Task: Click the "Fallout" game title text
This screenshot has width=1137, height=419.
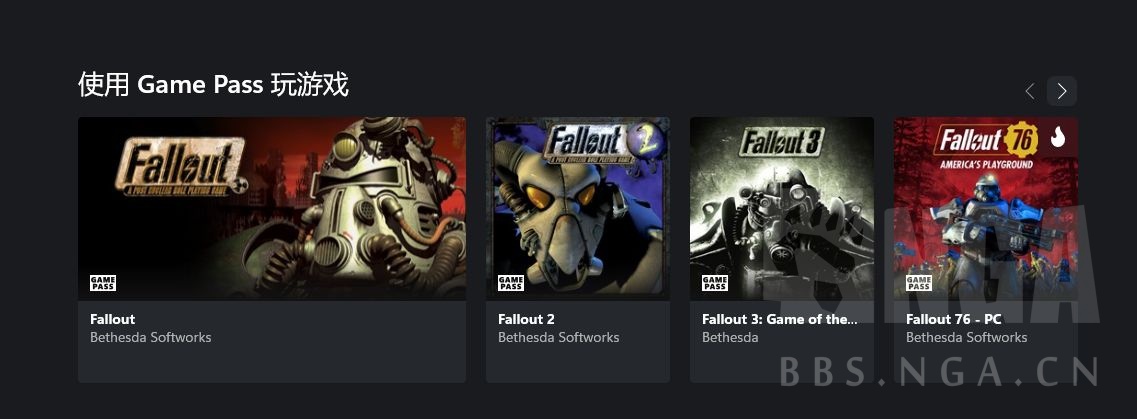Action: pos(113,319)
